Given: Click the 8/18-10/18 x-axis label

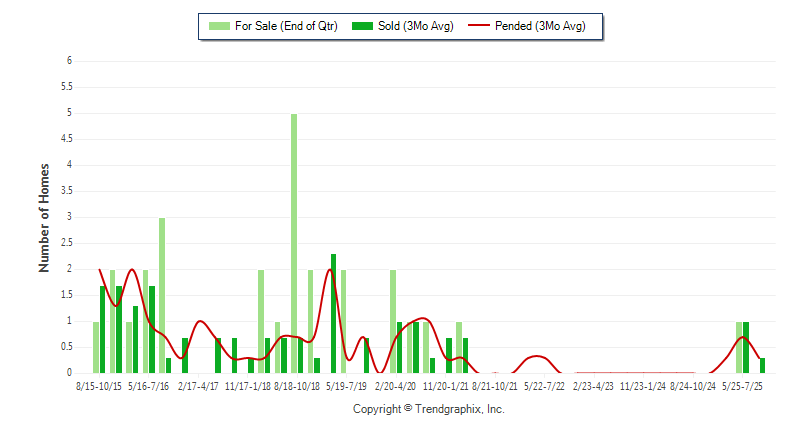Looking at the screenshot, I should (x=297, y=386).
